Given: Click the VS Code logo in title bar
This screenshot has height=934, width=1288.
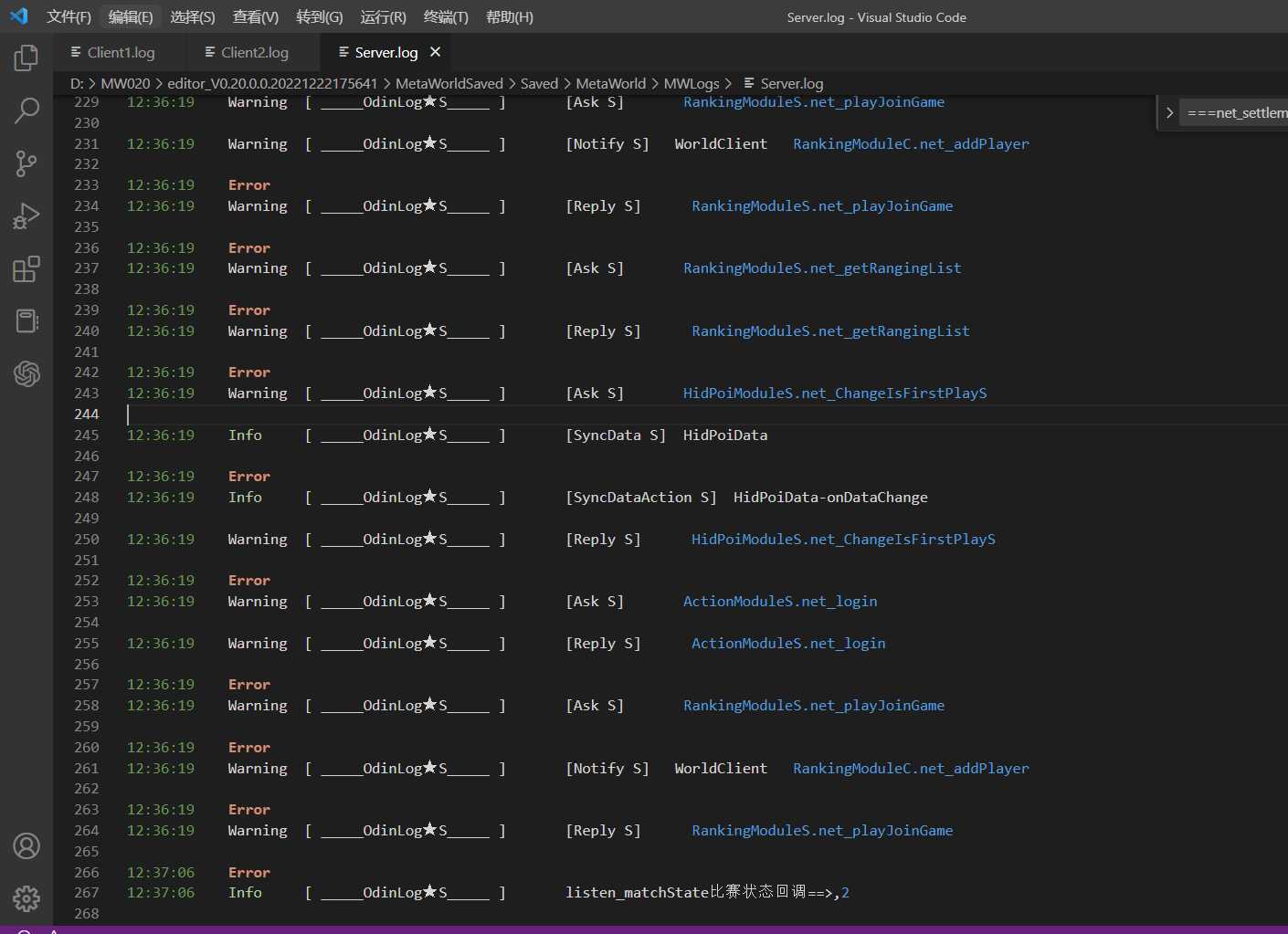Looking at the screenshot, I should point(18,16).
